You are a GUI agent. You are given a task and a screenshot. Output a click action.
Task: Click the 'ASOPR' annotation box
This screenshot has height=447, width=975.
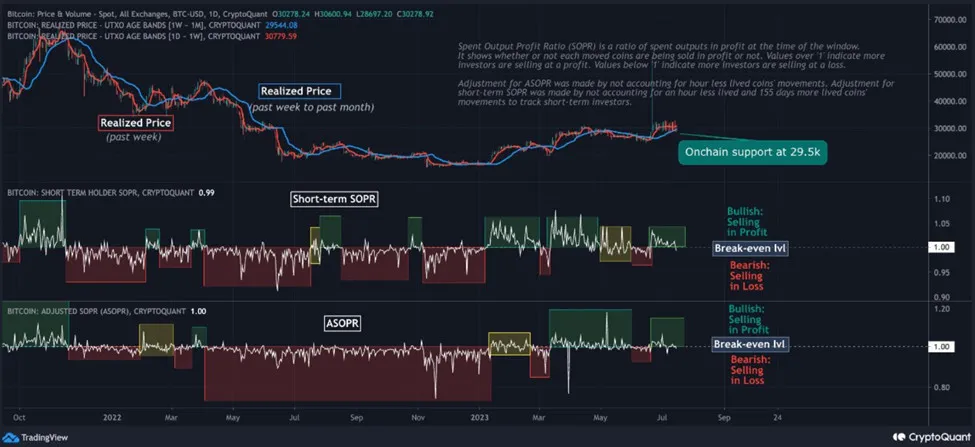(x=342, y=323)
